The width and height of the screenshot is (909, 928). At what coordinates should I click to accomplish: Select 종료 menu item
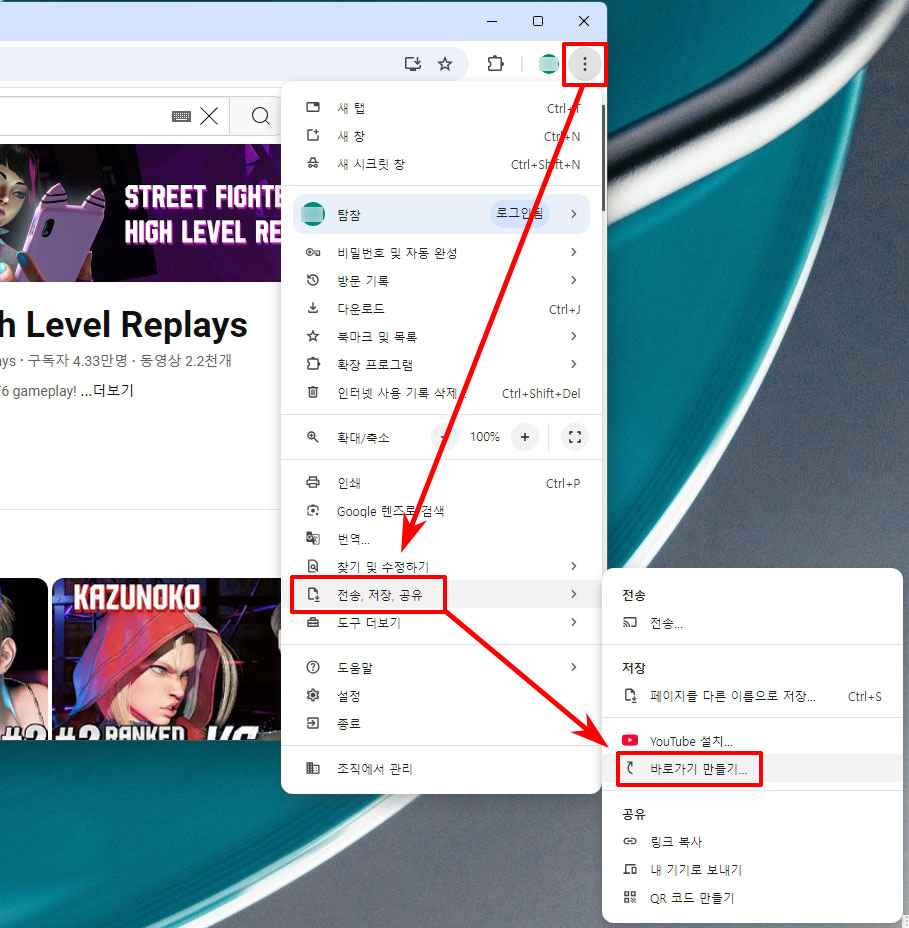tap(442, 723)
